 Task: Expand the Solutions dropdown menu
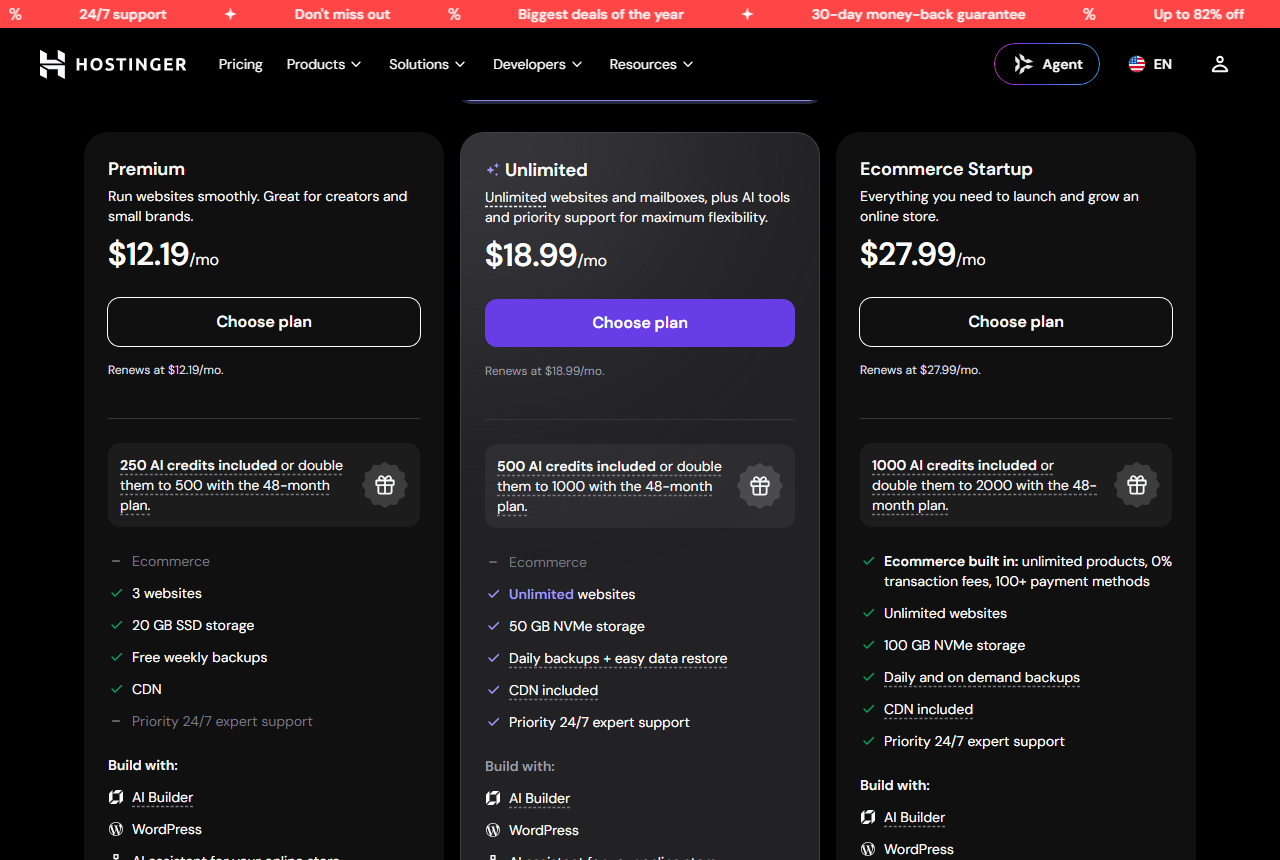[x=427, y=64]
